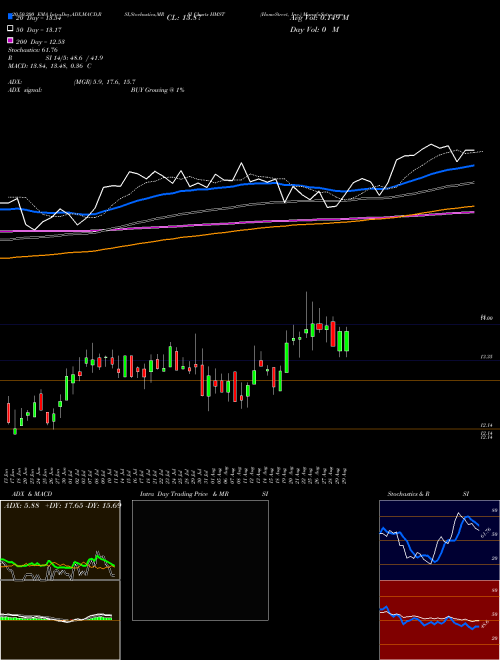Click the 'MACD: 13.84, 13.48, 0.36 C' line
The image size is (500, 660).
coord(50,66)
